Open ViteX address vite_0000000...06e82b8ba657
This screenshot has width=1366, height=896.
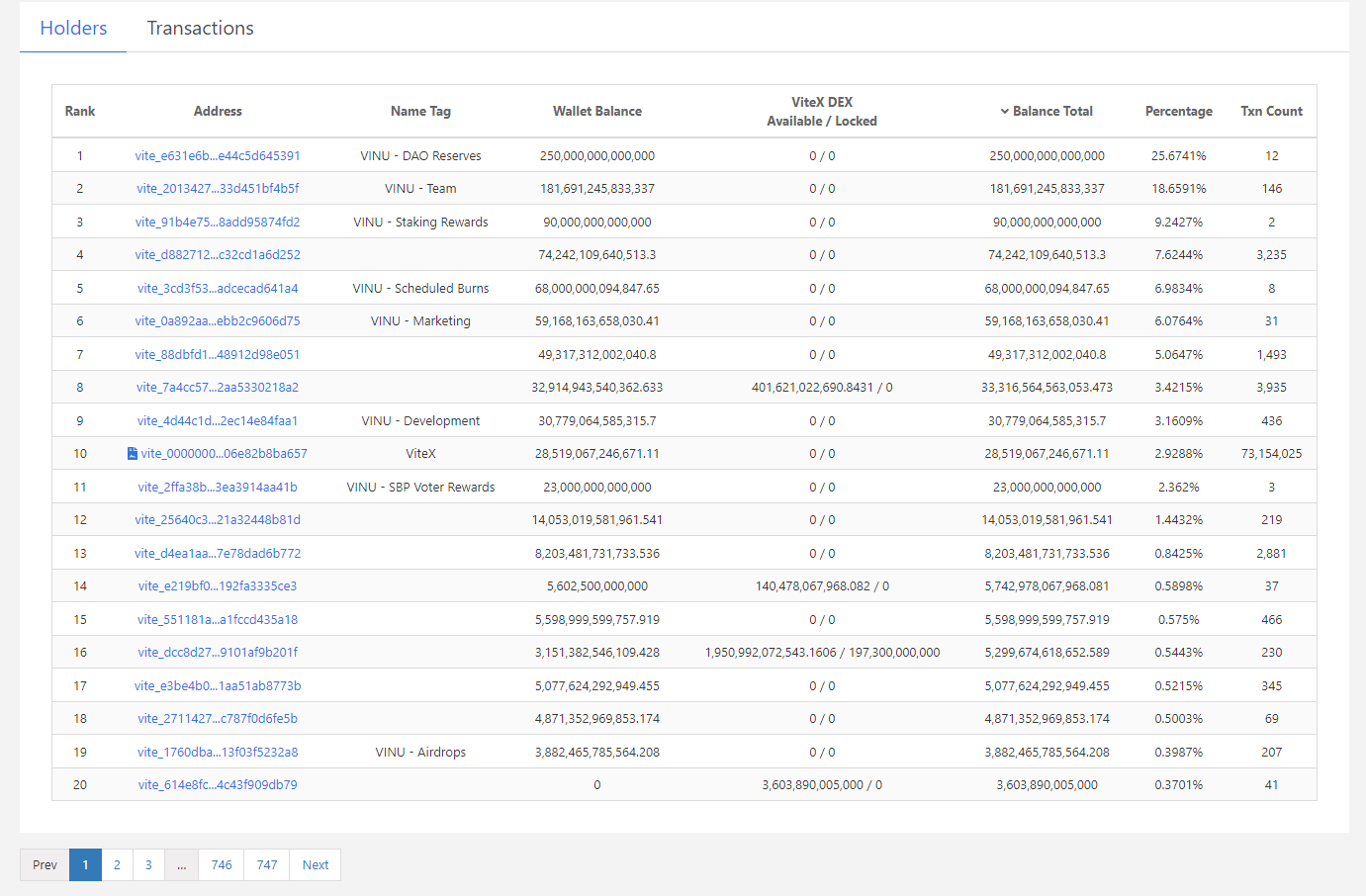tap(225, 454)
